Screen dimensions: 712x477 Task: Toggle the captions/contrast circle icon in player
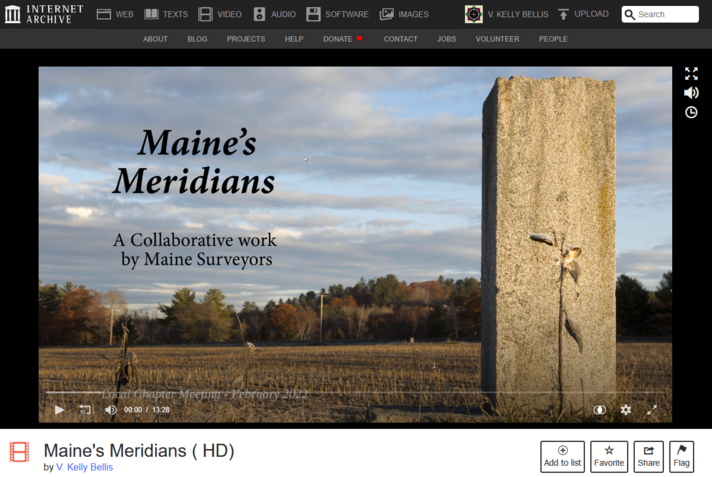(600, 409)
